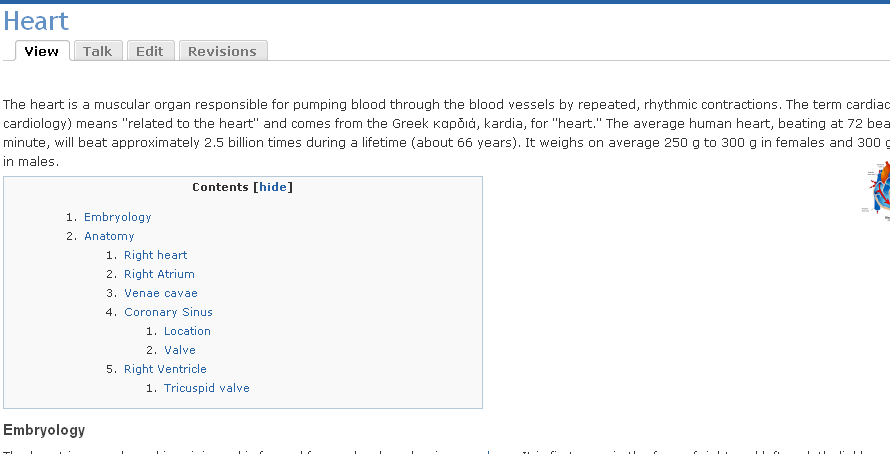Open the Talk tab
890x454 pixels.
pyautogui.click(x=97, y=51)
